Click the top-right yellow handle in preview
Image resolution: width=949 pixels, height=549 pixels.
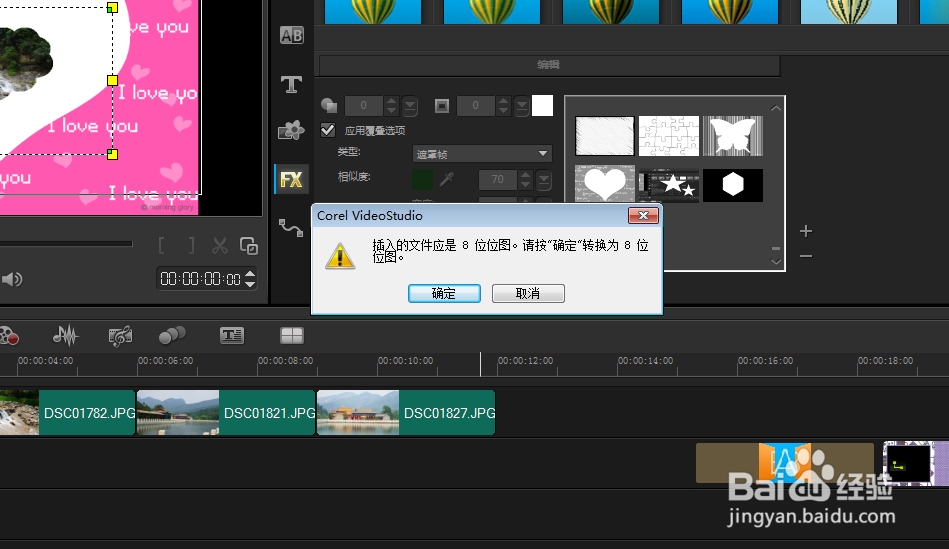pyautogui.click(x=112, y=7)
